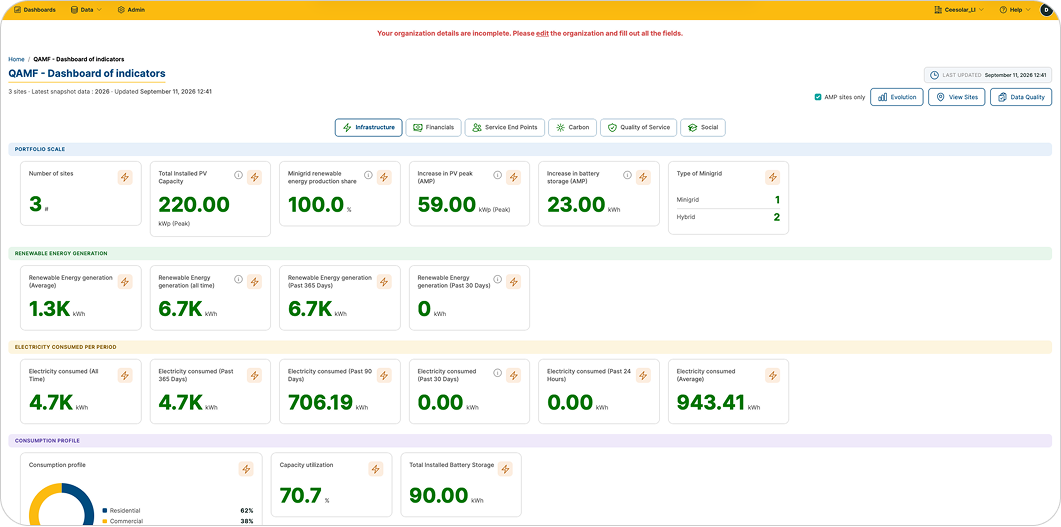Open the Admin menu item
1061x527 pixels.
click(x=131, y=10)
